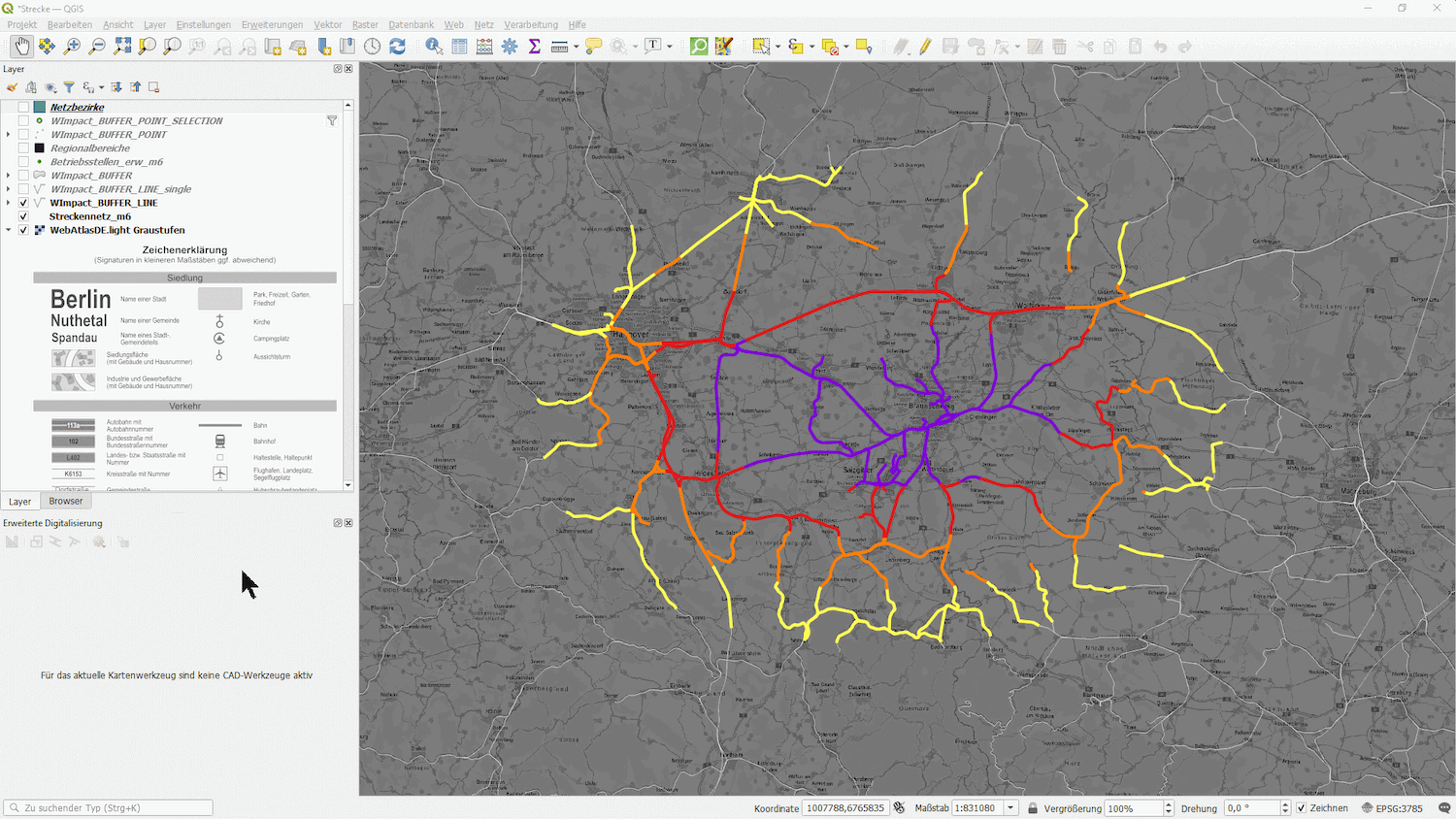Click Zoom to Selection icon
This screenshot has height=819, width=1456.
(148, 46)
